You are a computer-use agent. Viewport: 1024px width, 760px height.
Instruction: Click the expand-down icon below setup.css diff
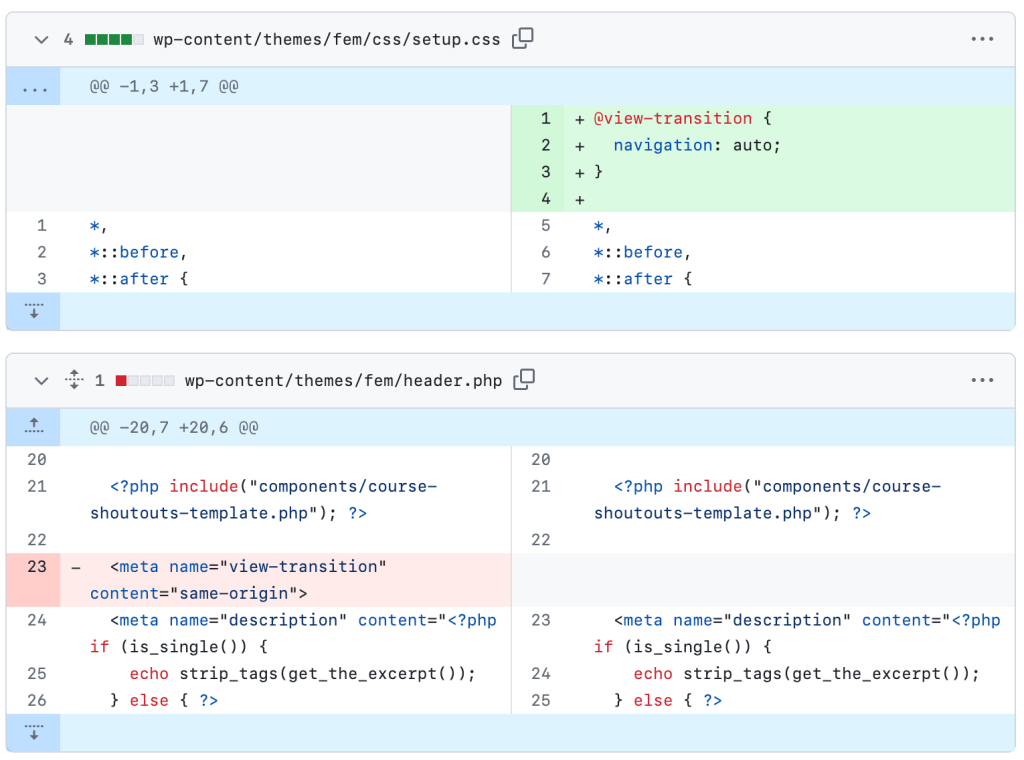point(33,311)
